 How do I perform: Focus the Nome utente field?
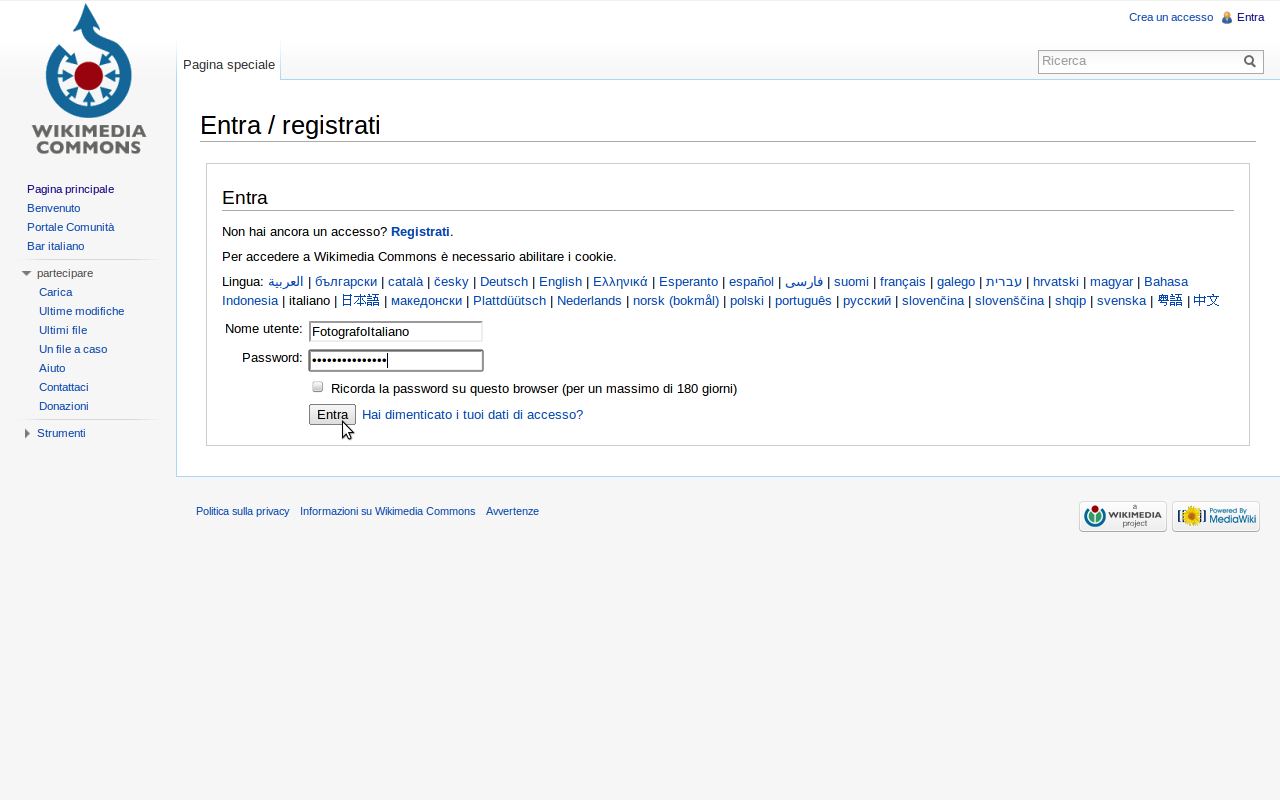click(396, 331)
